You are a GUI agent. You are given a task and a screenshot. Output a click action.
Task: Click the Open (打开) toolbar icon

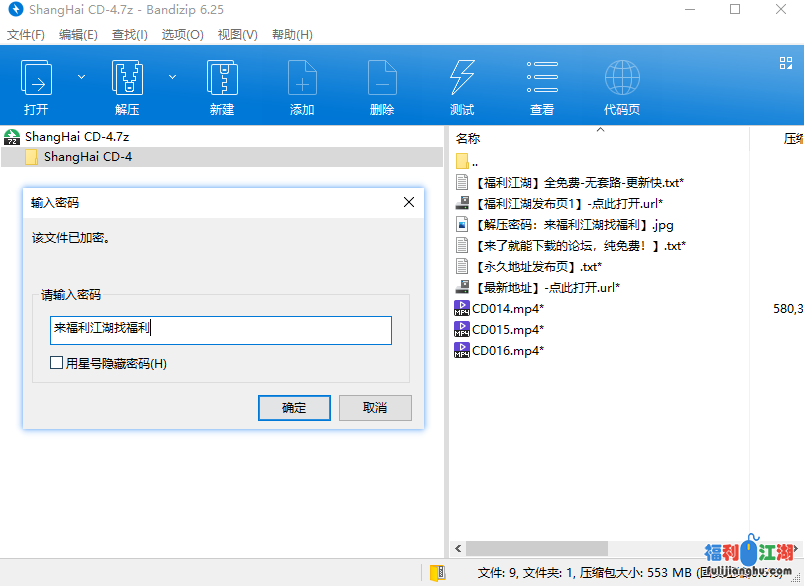point(37,80)
